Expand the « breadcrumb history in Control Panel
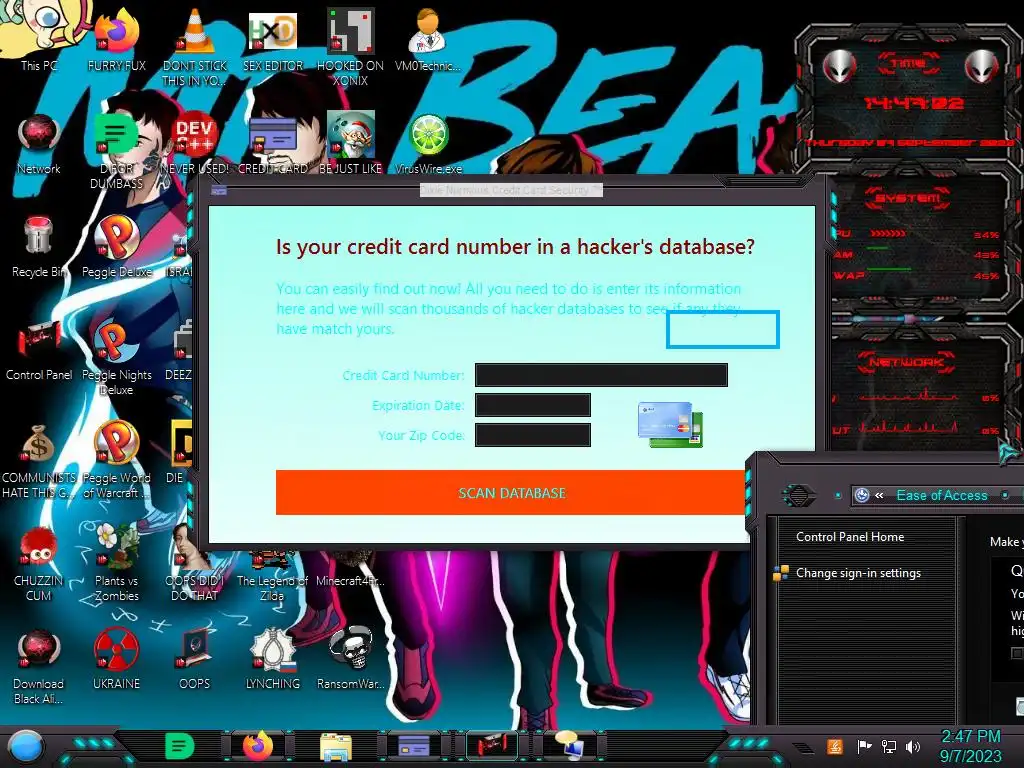The image size is (1024, 768). pos(879,495)
